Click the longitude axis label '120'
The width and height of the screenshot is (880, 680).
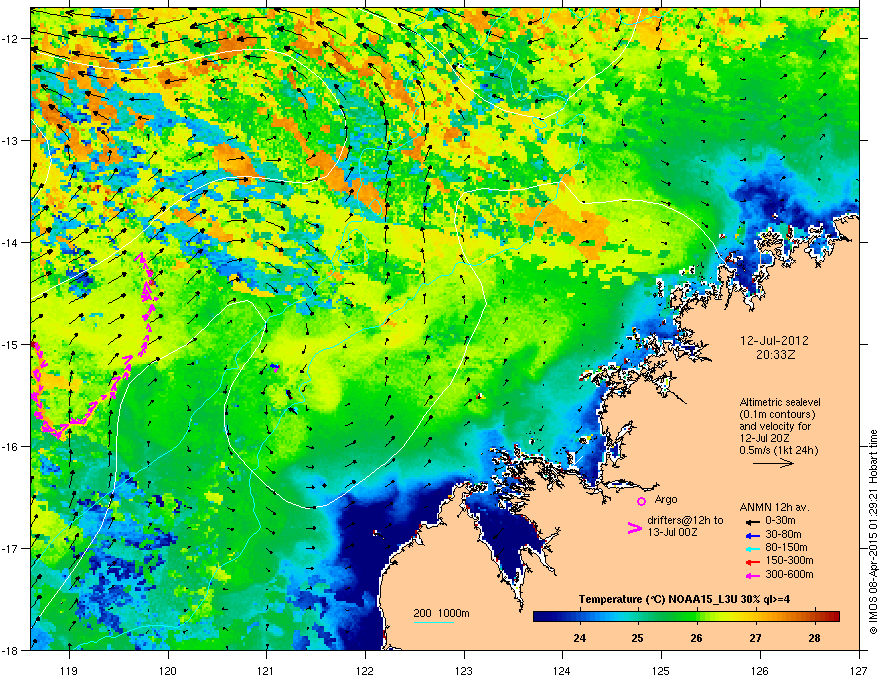168,670
